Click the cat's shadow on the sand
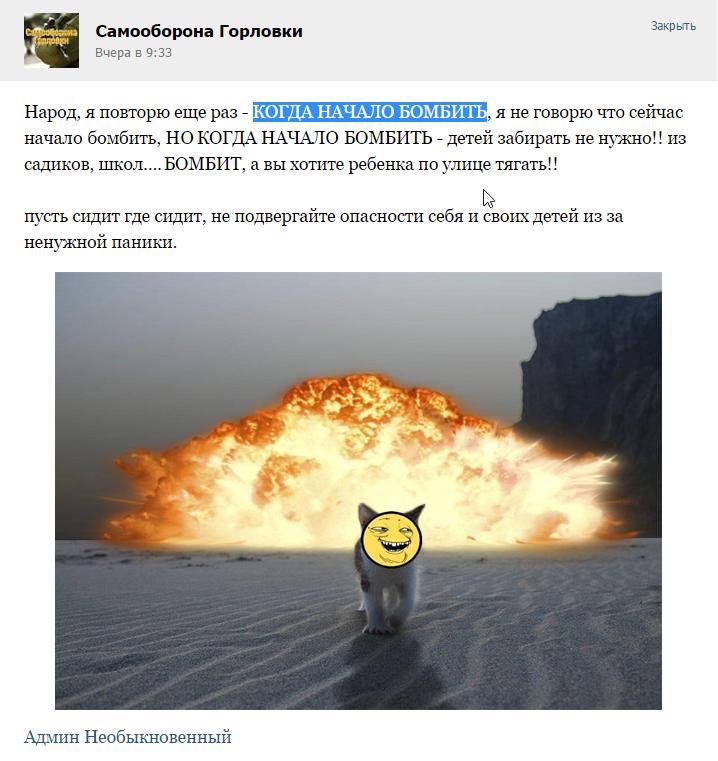This screenshot has width=718, height=761. tap(388, 670)
